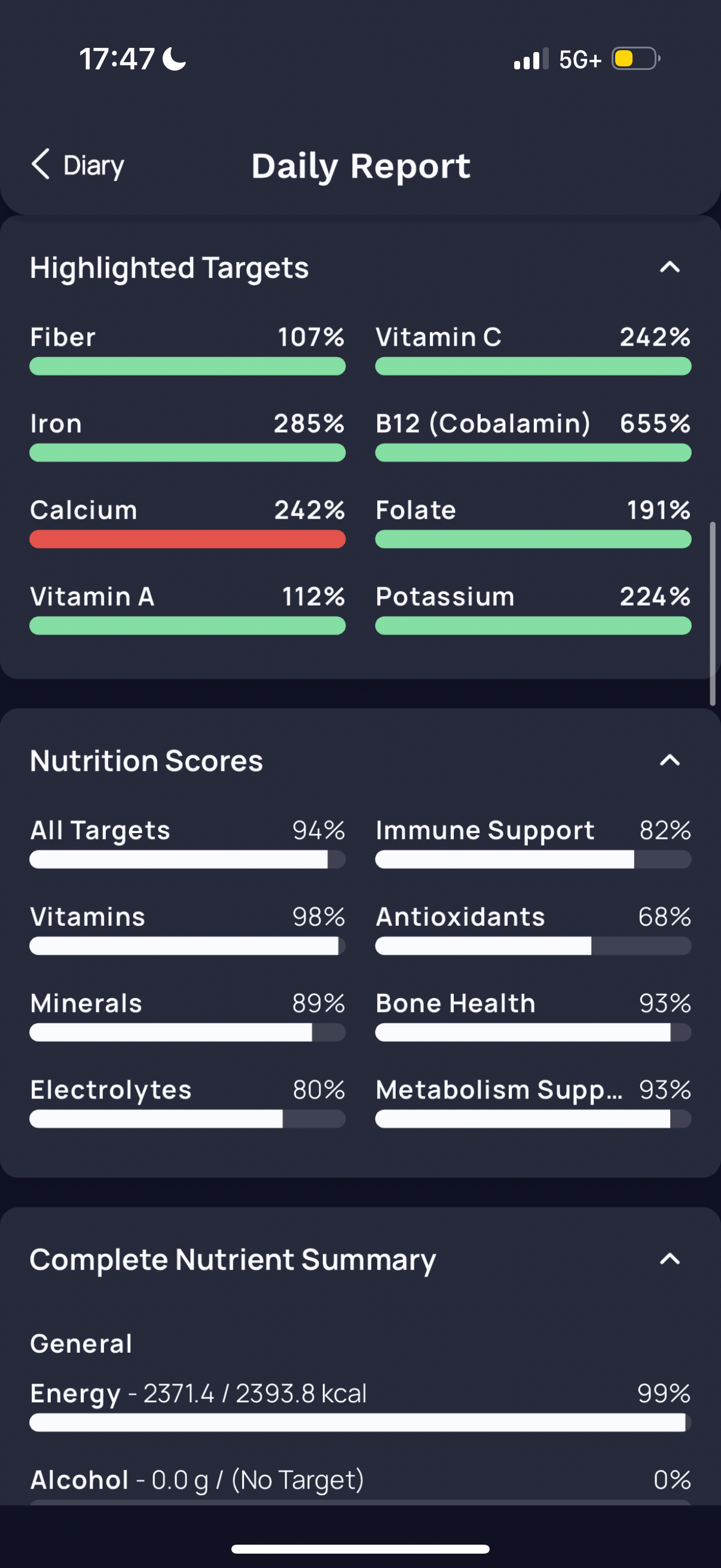Tap the Immune Support score bar
Screen dimensions: 721x1568
click(533, 859)
